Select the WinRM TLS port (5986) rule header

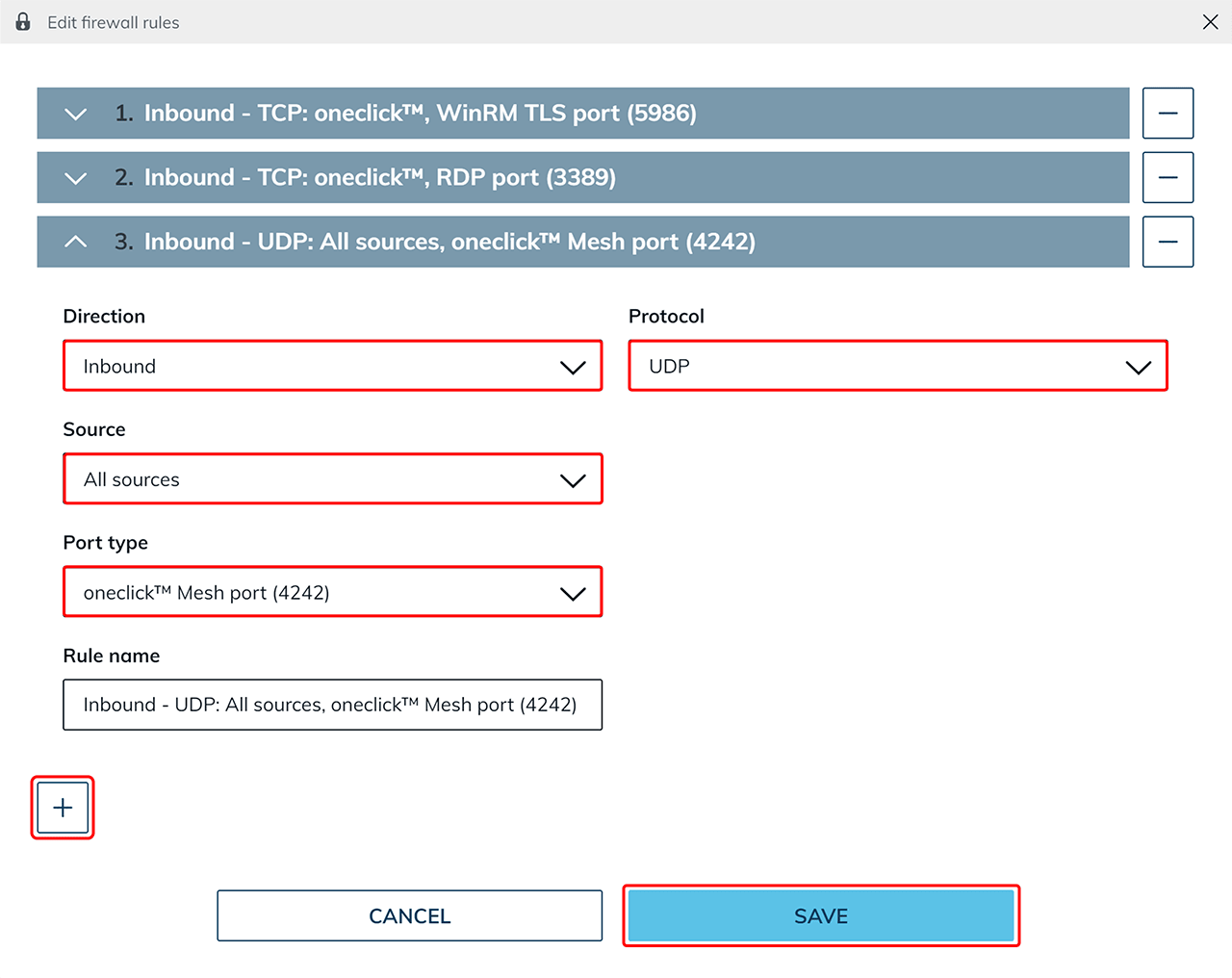(420, 114)
